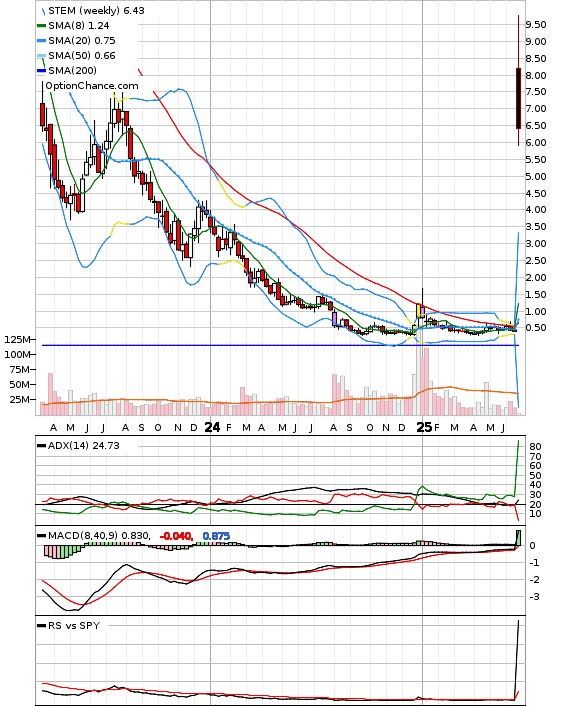The width and height of the screenshot is (566, 706).
Task: Click the STEM (weekly) 6.43 title
Action: (96, 10)
